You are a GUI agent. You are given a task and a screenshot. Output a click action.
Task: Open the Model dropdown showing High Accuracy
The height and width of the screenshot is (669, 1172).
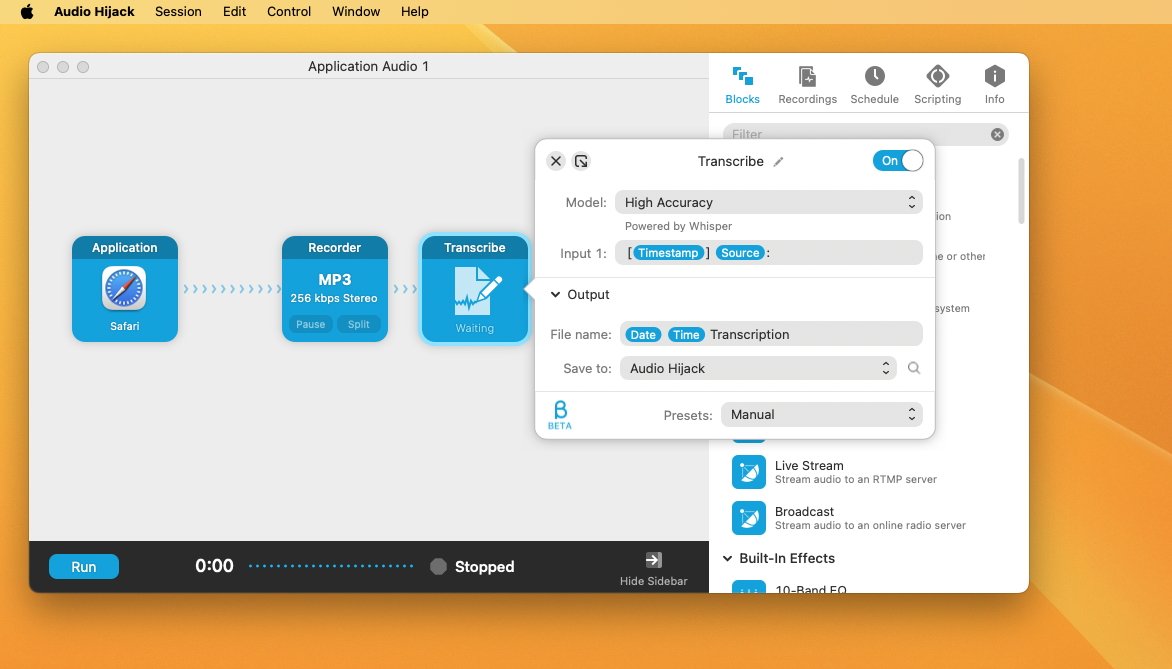(768, 202)
